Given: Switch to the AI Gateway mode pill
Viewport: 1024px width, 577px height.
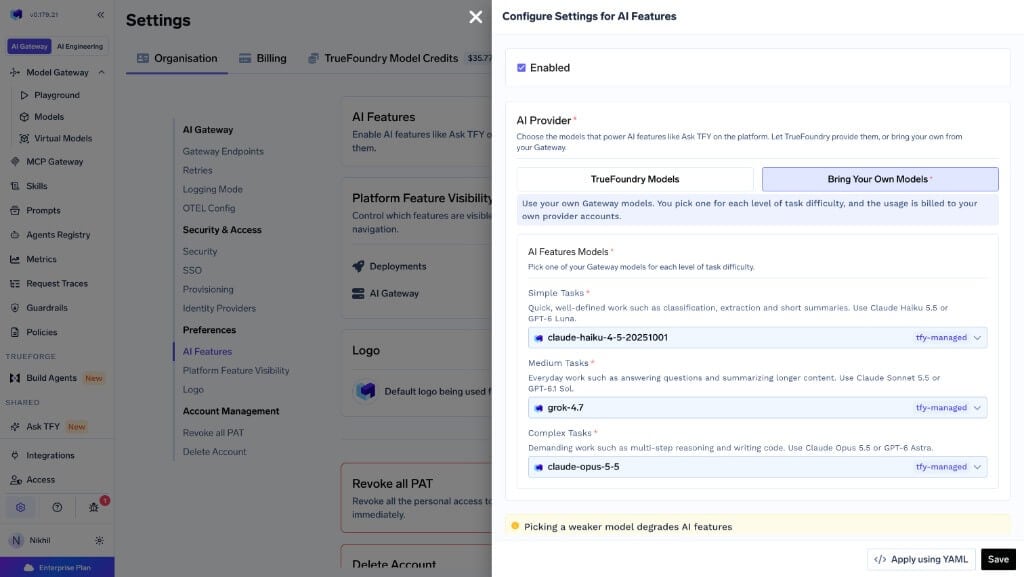Looking at the screenshot, I should (29, 46).
